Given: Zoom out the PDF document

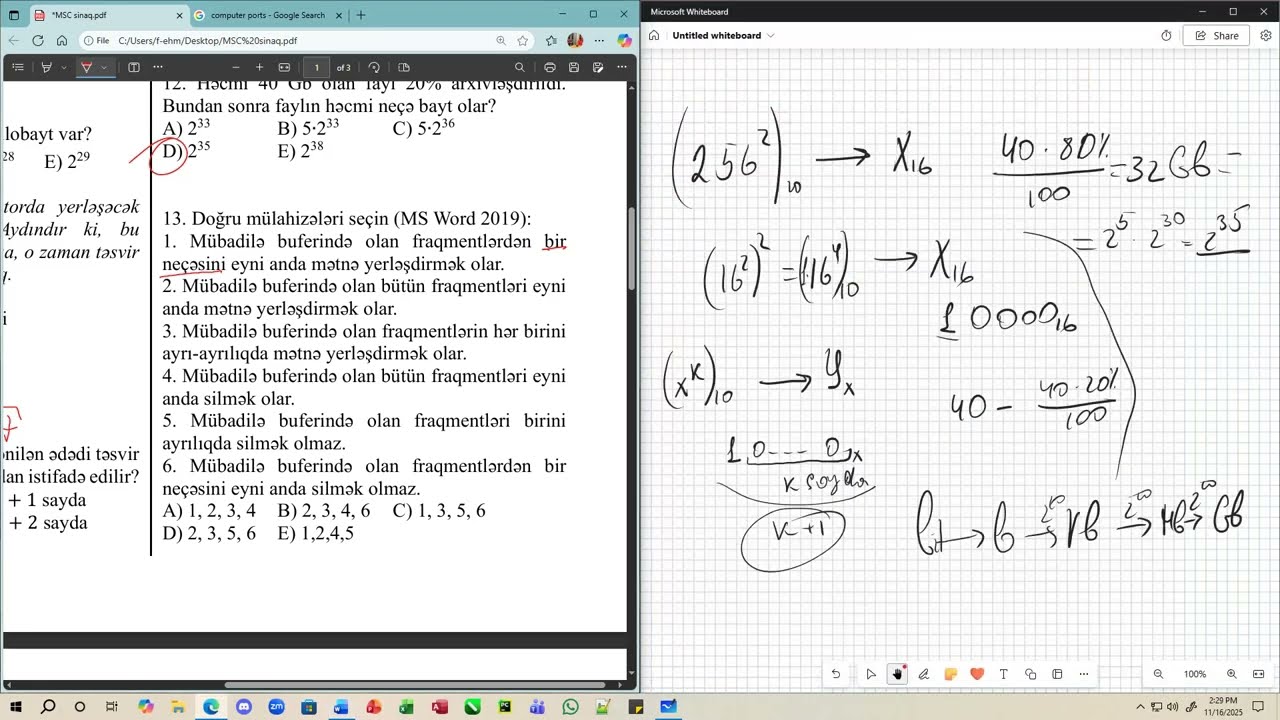Looking at the screenshot, I should pos(236,67).
